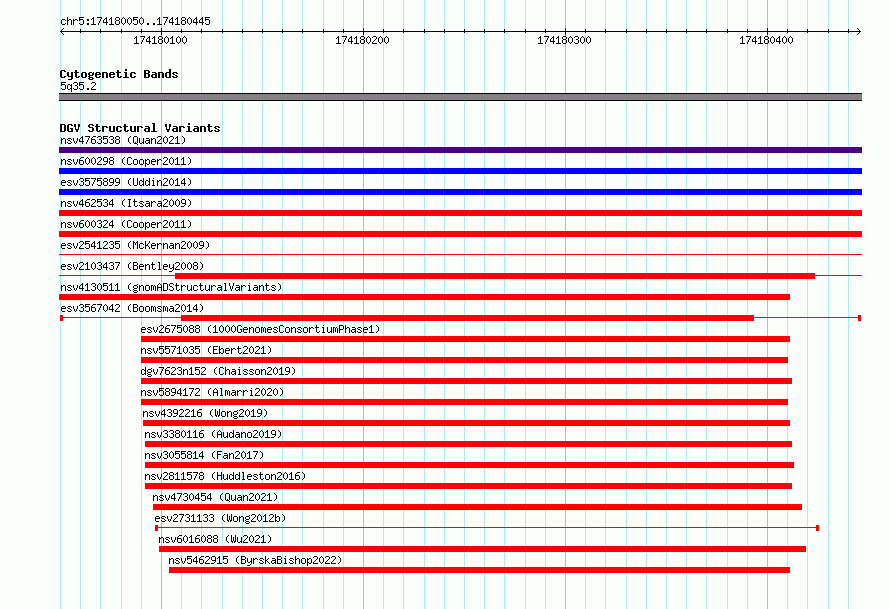Click the 5q35.2 band label
The width and height of the screenshot is (890, 609).
(78, 86)
